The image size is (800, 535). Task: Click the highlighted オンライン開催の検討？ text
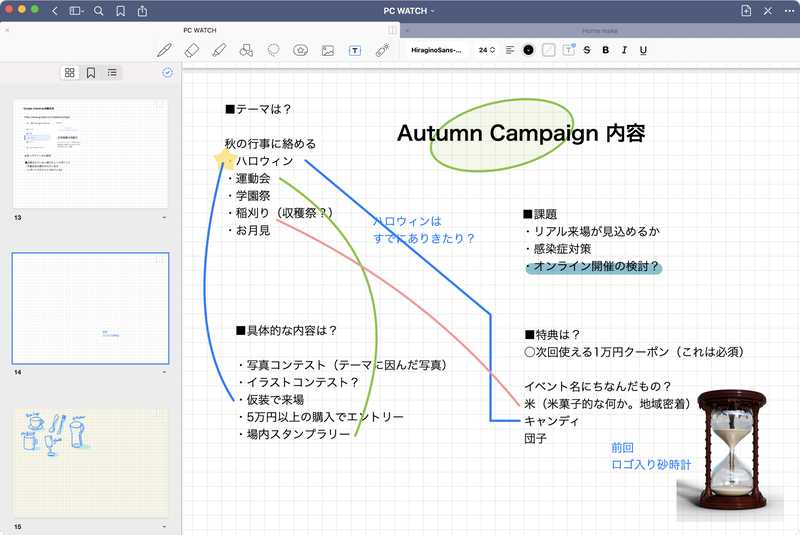(x=593, y=267)
